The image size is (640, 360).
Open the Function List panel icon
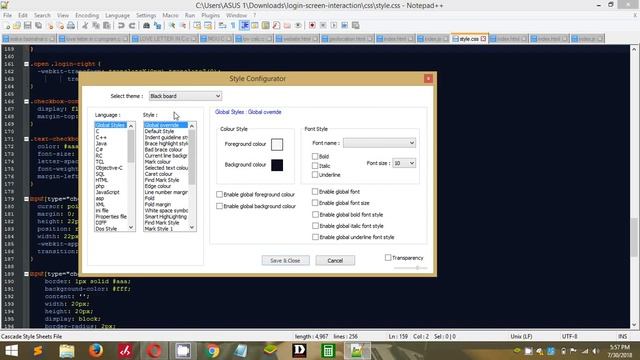tap(276, 25)
